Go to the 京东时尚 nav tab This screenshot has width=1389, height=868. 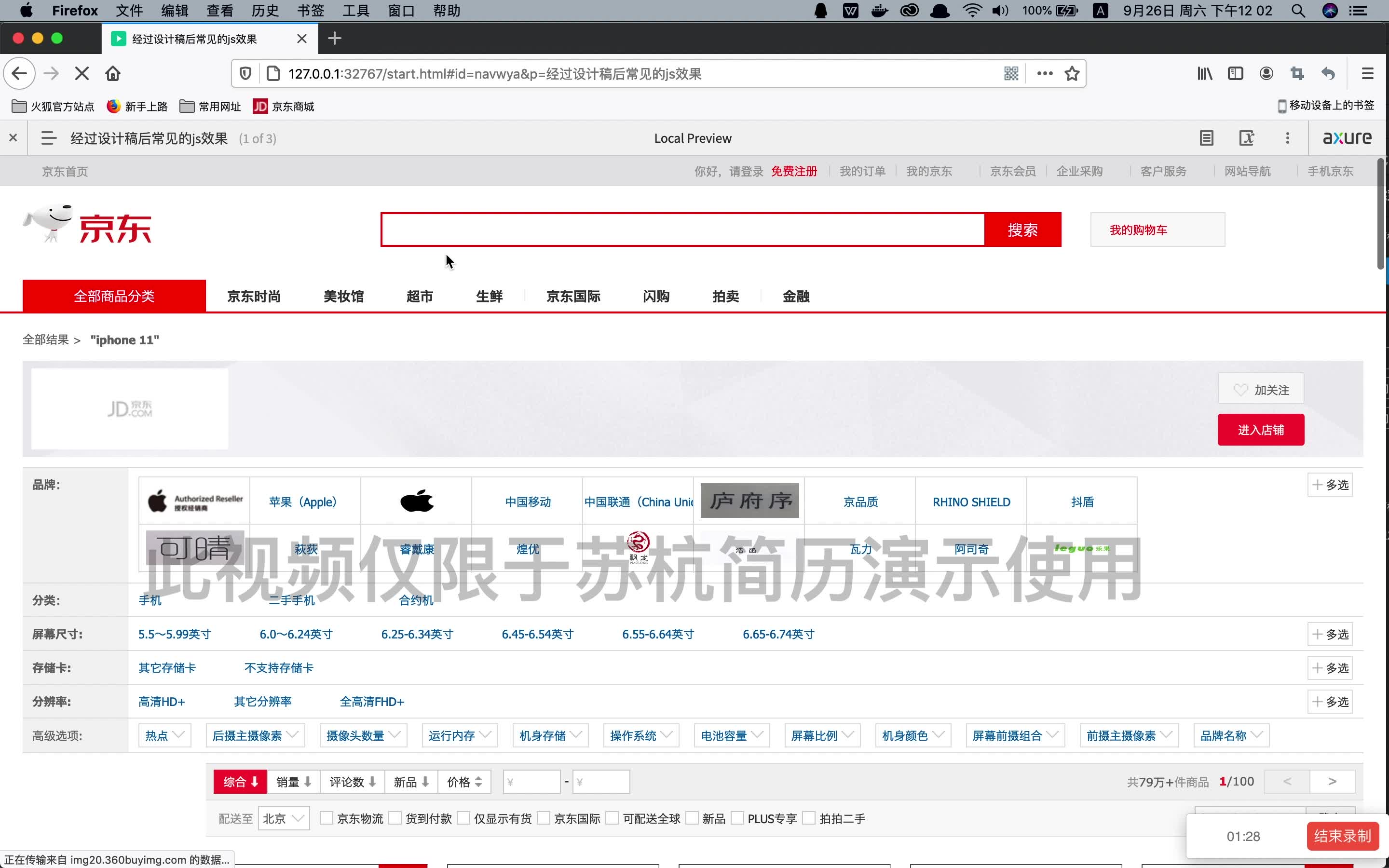(x=254, y=296)
